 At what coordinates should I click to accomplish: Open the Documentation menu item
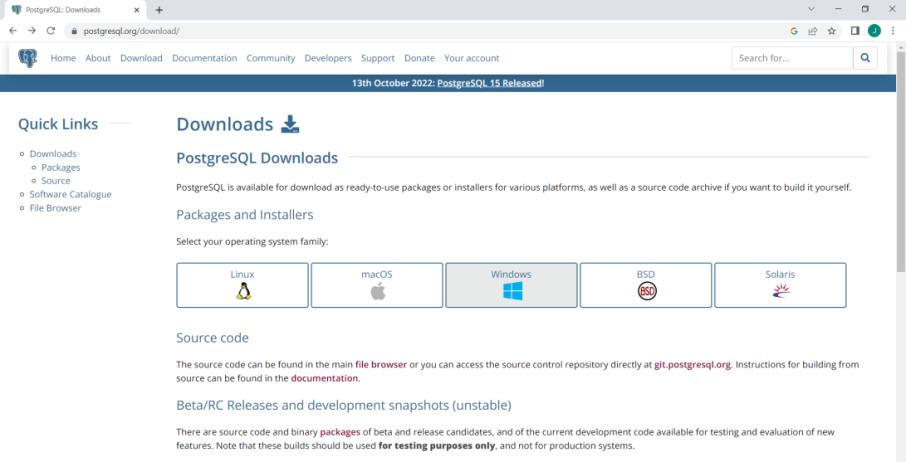click(x=205, y=58)
